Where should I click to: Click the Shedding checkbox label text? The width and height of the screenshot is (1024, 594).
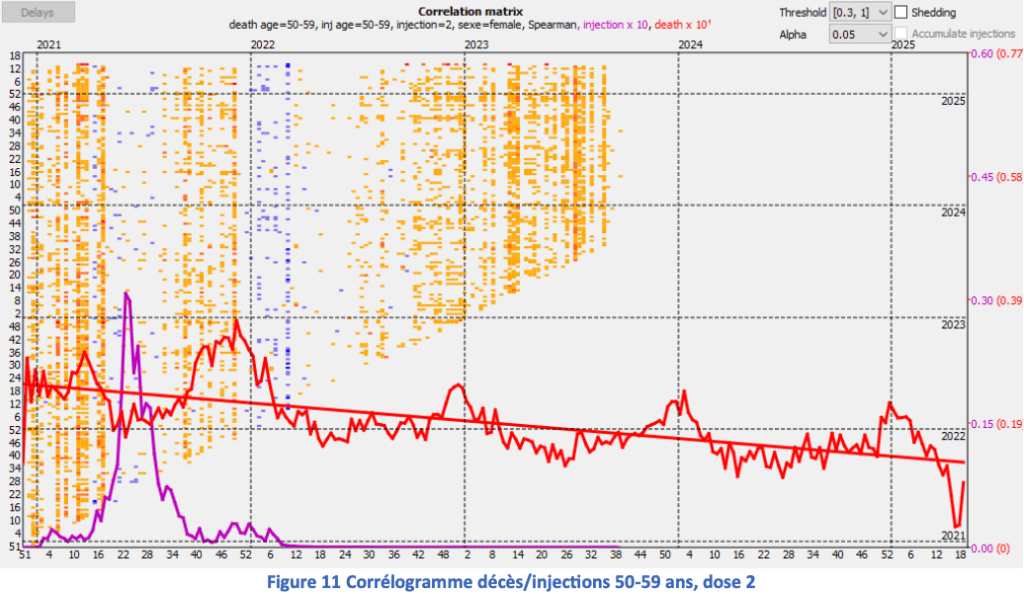pos(934,13)
